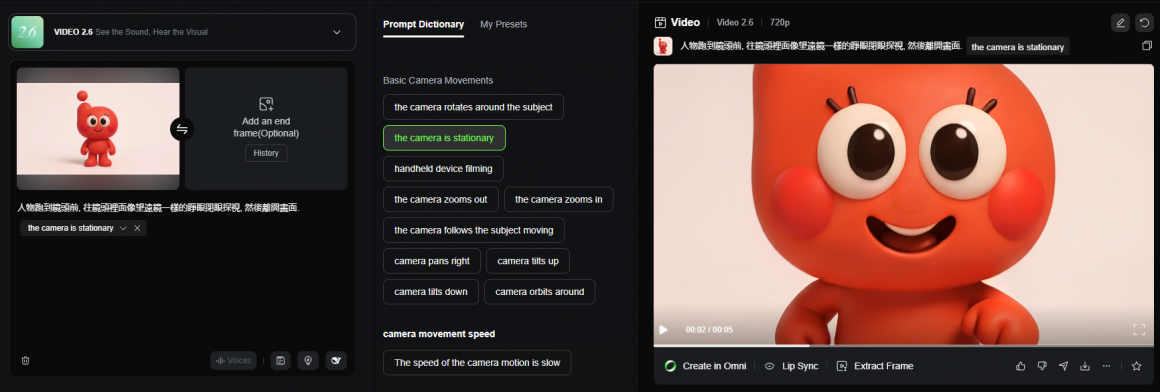The image size is (1160, 392).
Task: Select camera tilts down prompt
Action: pos(431,292)
